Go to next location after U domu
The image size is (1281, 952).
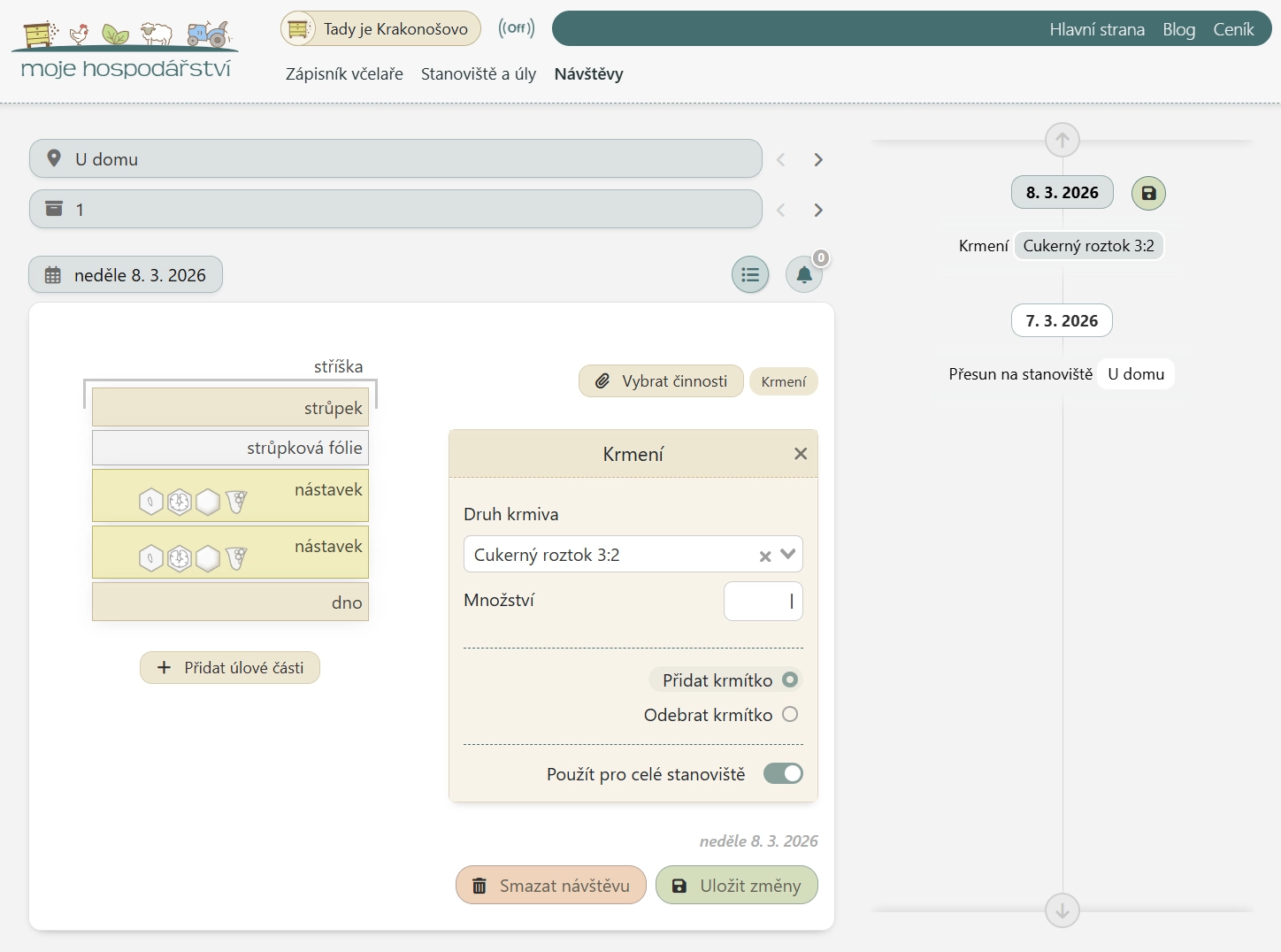click(818, 160)
